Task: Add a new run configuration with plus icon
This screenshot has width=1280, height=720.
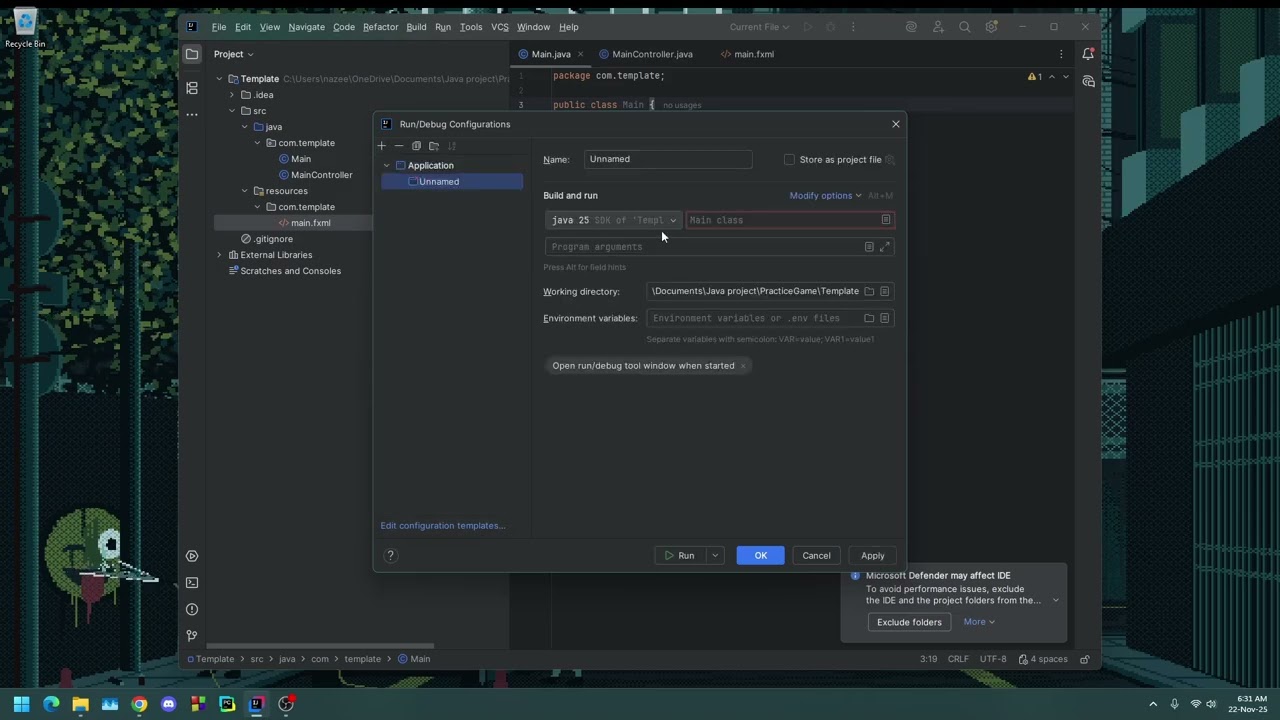Action: [381, 146]
